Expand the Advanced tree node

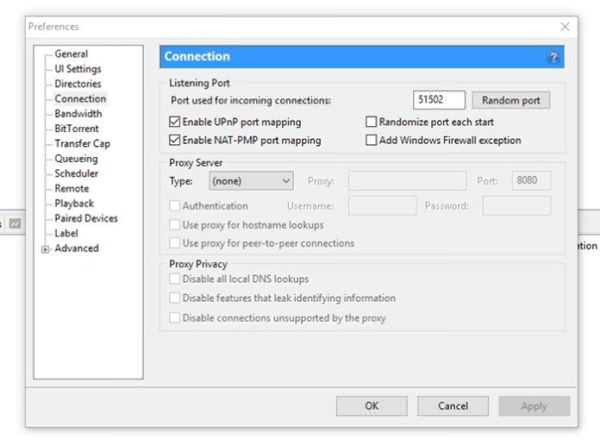coord(45,249)
